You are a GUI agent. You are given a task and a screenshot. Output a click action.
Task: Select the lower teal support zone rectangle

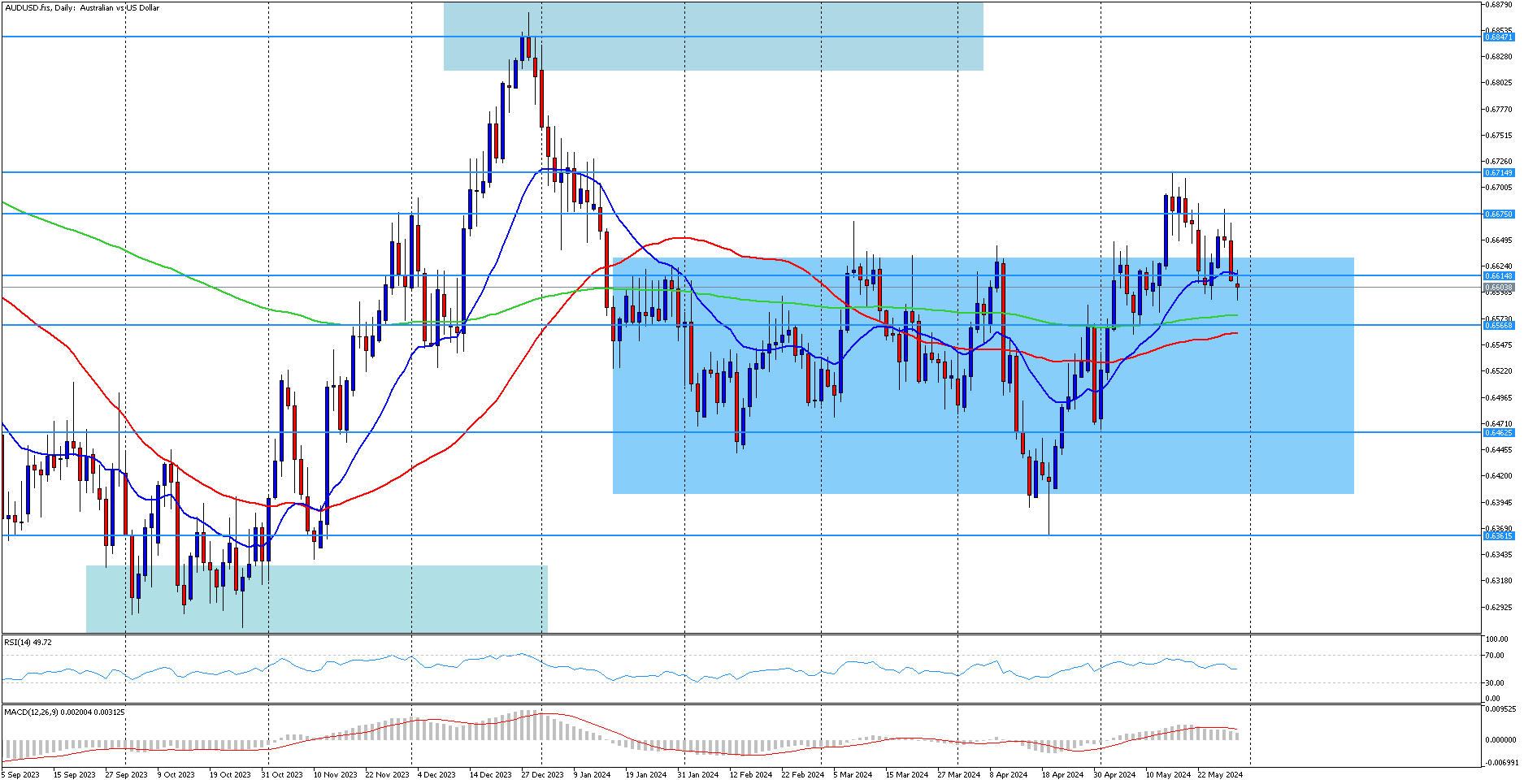(317, 599)
